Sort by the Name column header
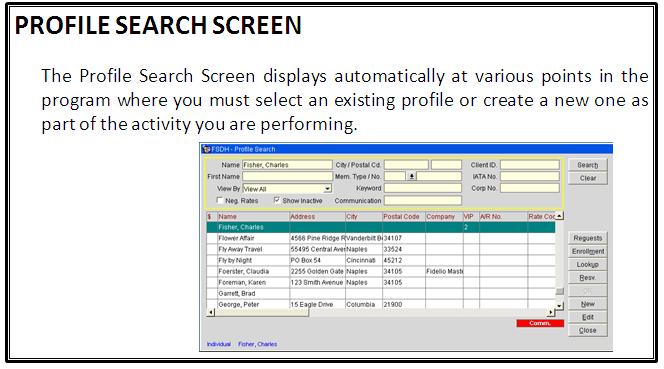The height and width of the screenshot is (369, 664). 253,216
